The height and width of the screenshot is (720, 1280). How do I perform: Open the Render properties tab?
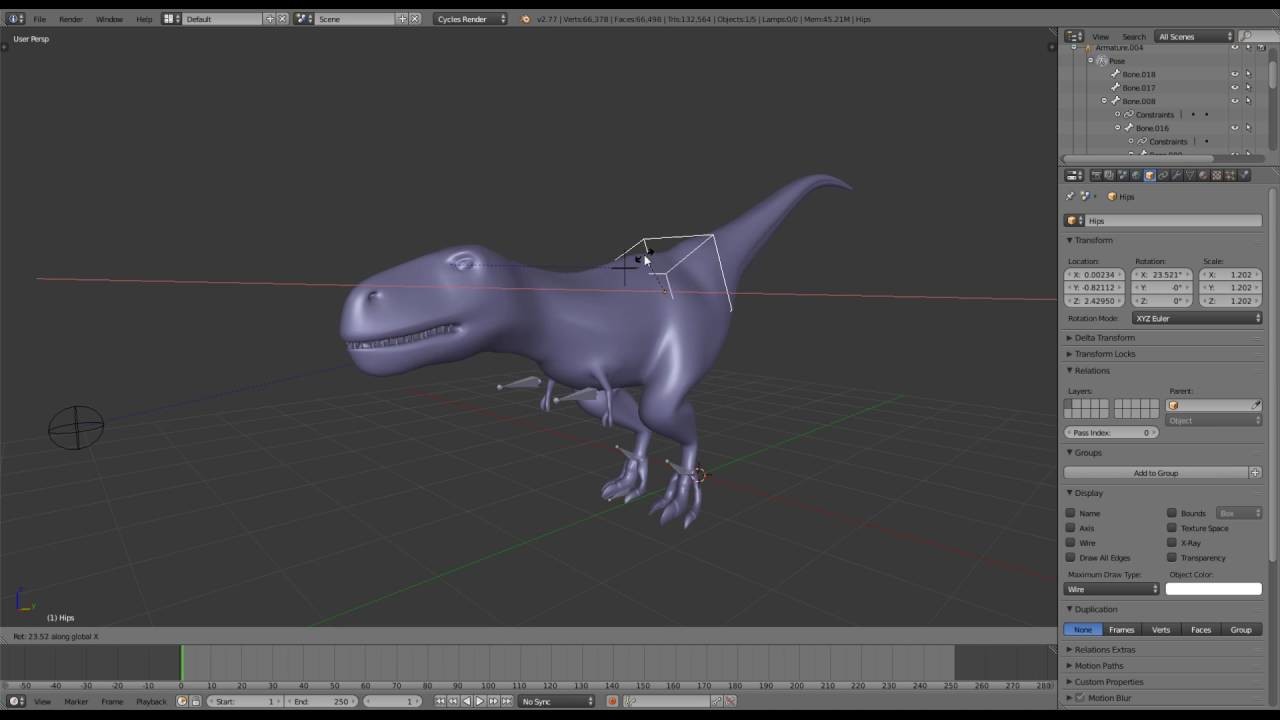(1097, 175)
